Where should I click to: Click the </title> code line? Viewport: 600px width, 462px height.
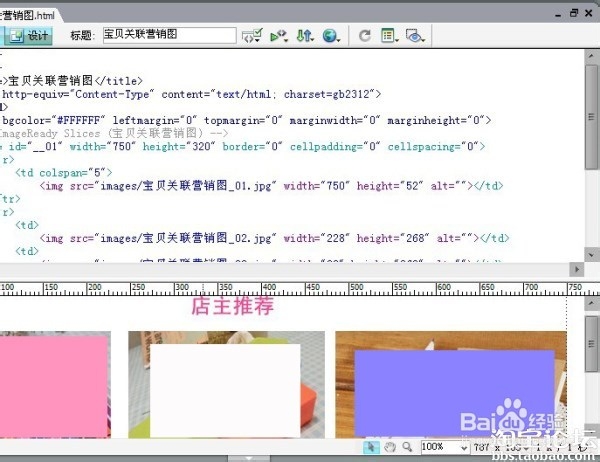(x=72, y=81)
